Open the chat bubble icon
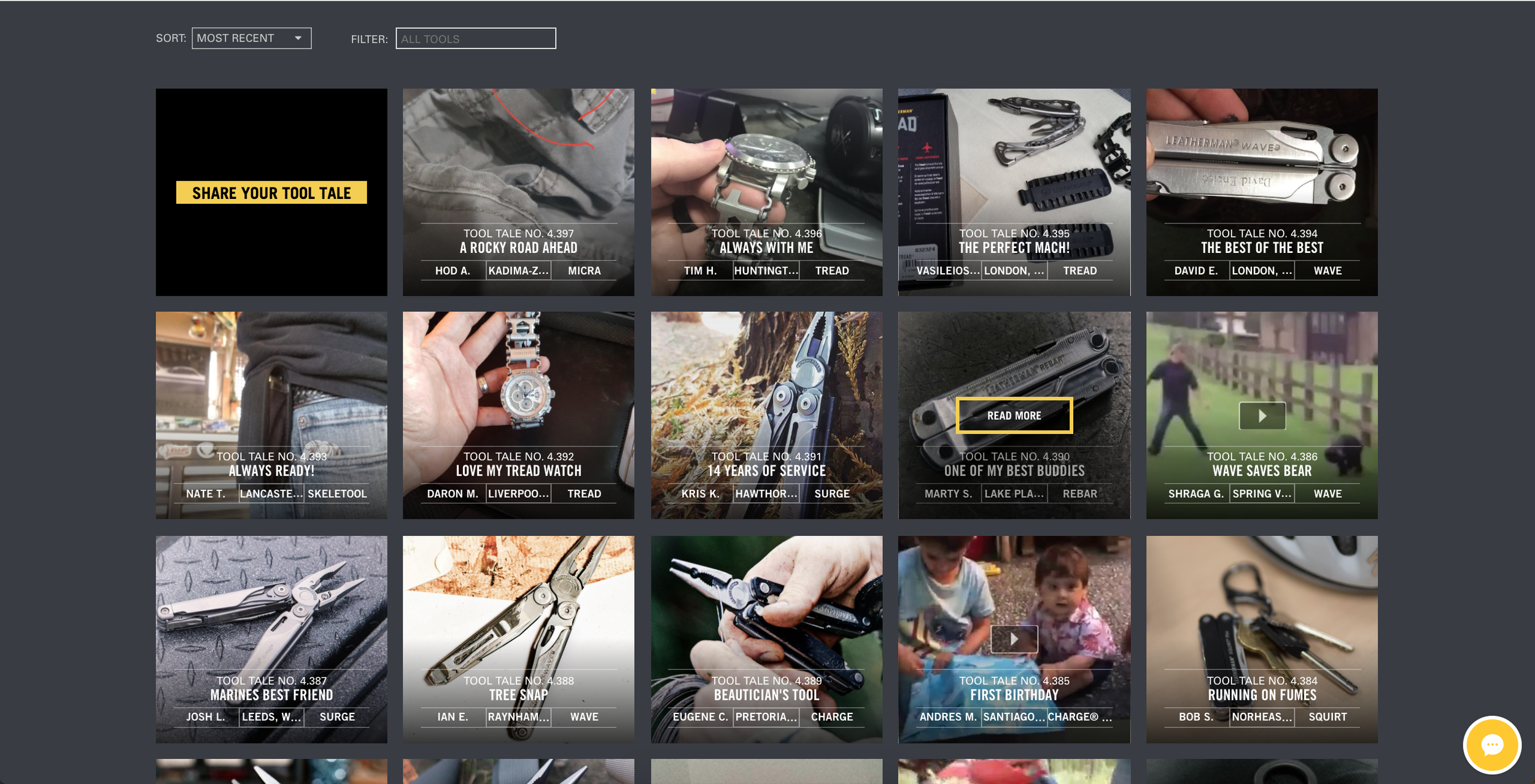1535x784 pixels. [x=1491, y=745]
